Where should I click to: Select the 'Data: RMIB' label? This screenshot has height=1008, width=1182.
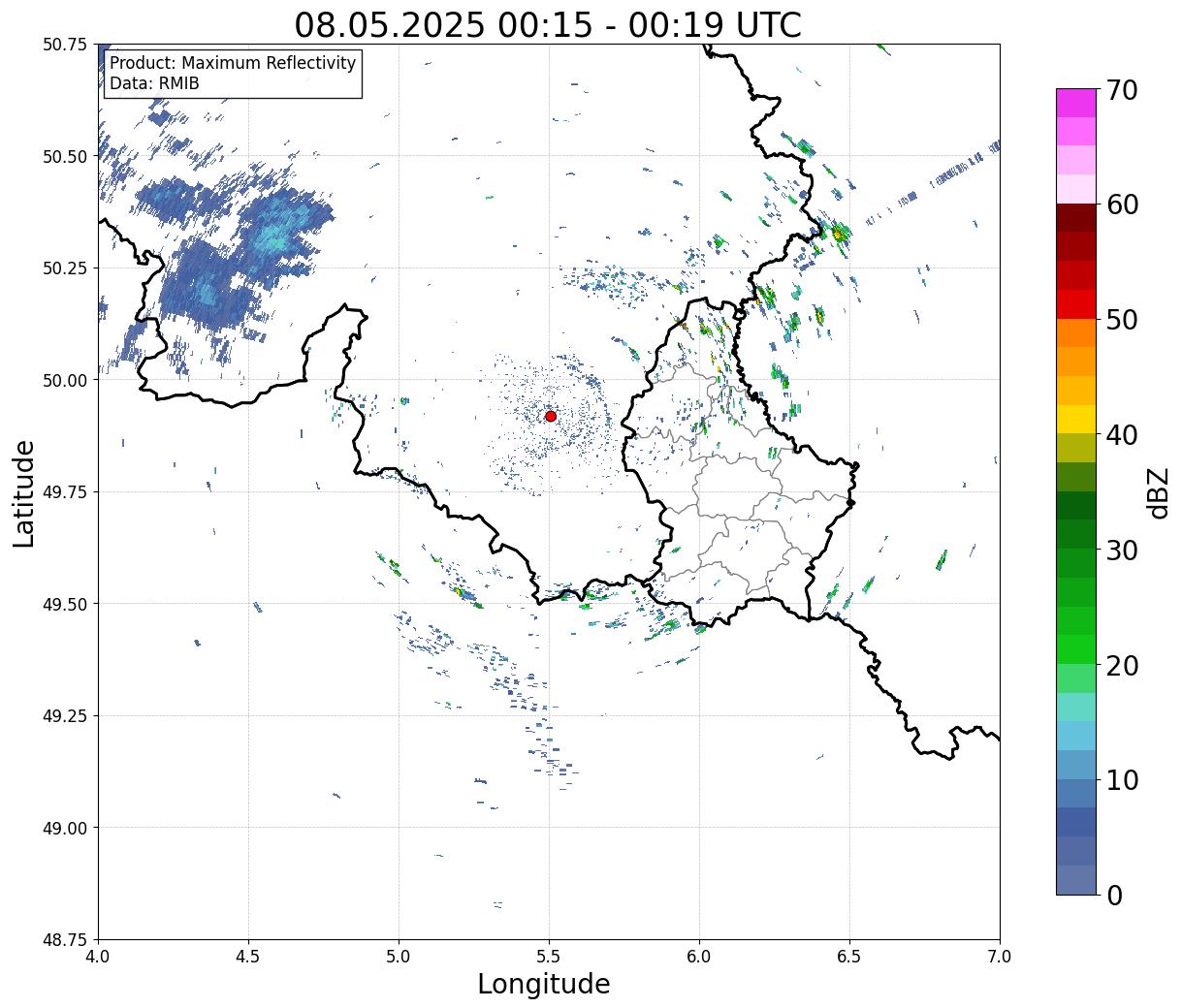point(154,83)
